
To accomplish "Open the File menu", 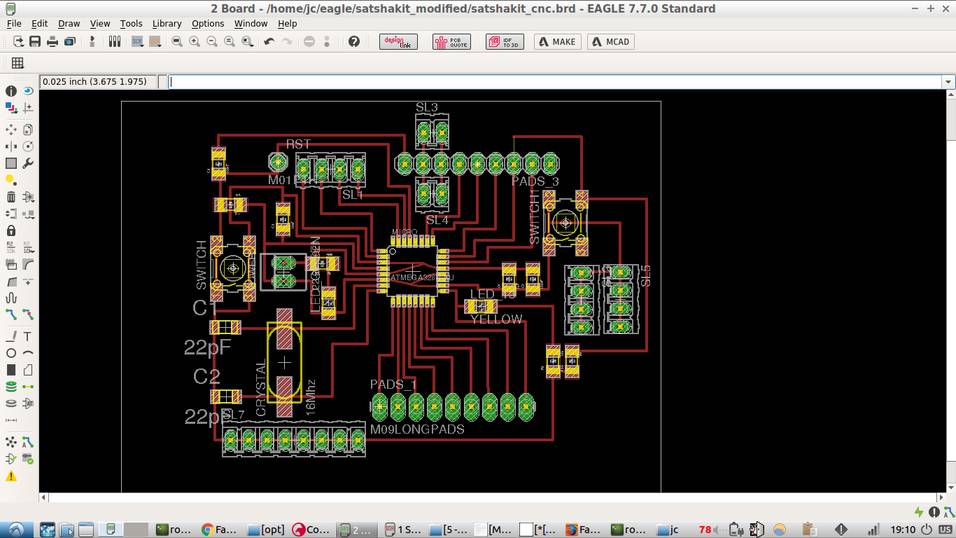I will tap(13, 23).
